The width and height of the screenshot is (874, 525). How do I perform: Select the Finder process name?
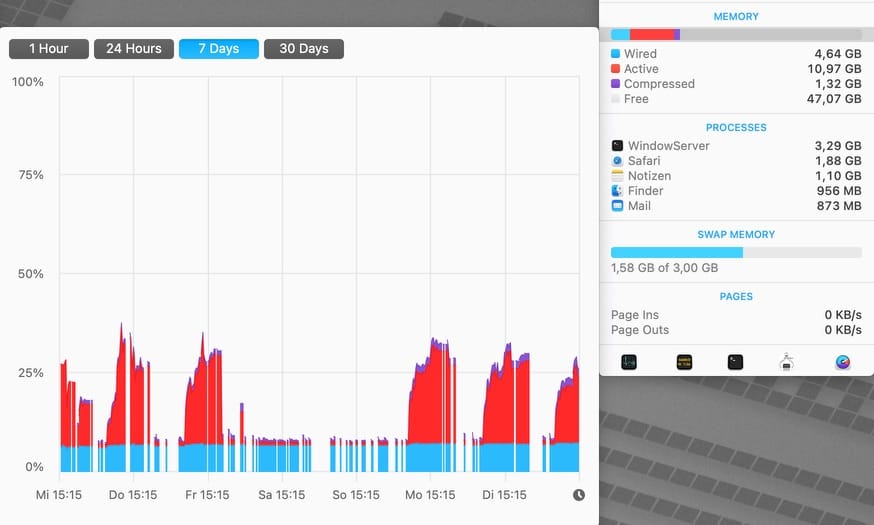(645, 191)
